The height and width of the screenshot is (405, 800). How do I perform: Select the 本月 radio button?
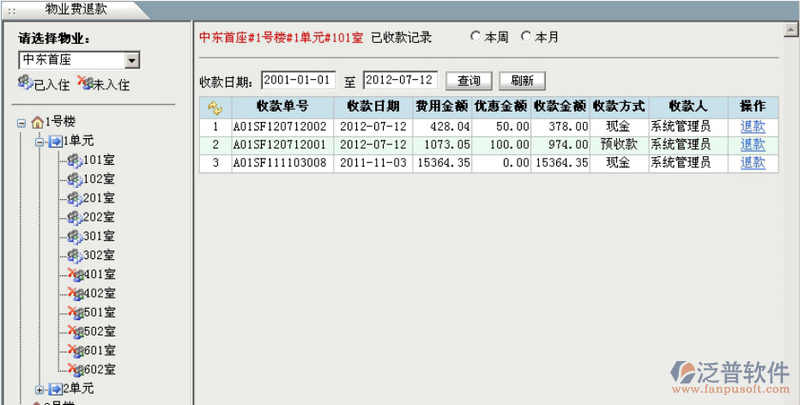526,36
